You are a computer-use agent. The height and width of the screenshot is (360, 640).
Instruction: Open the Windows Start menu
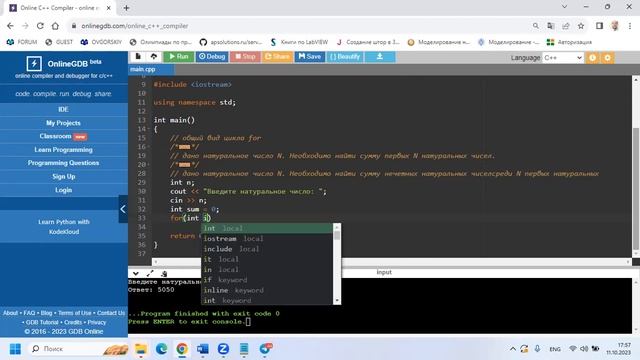(15, 349)
